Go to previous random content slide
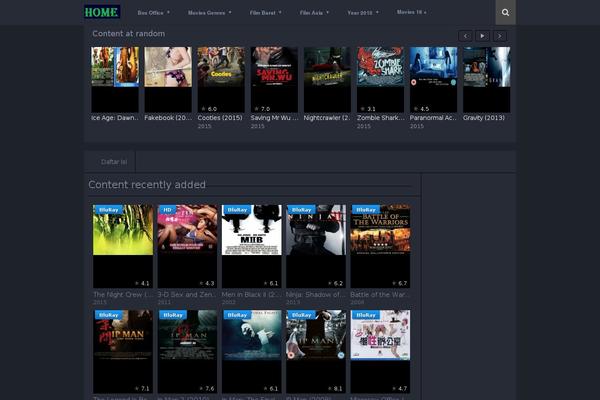Viewport: 600px width, 400px height. coord(465,36)
